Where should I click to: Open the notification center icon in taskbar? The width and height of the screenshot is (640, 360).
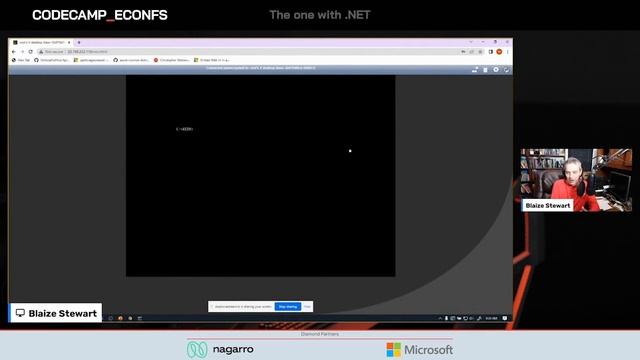tap(505, 318)
